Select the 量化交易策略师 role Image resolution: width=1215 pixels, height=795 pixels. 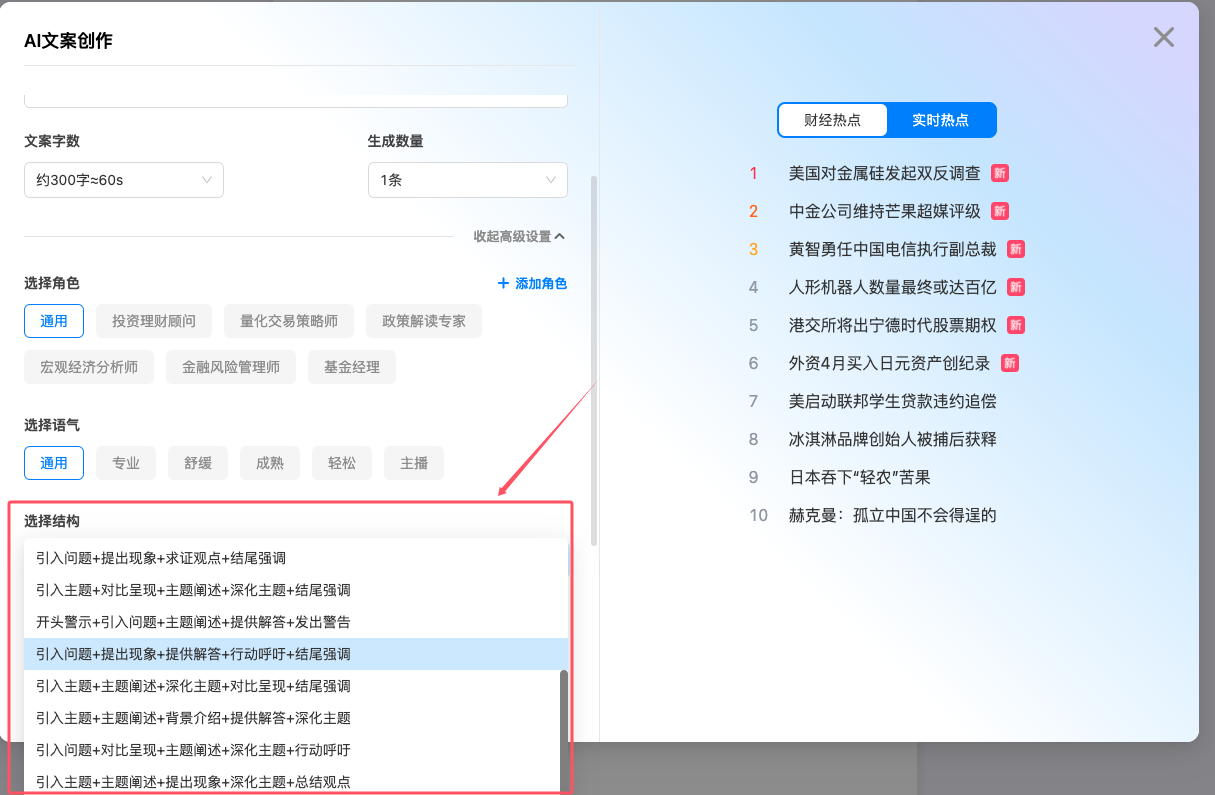point(289,321)
